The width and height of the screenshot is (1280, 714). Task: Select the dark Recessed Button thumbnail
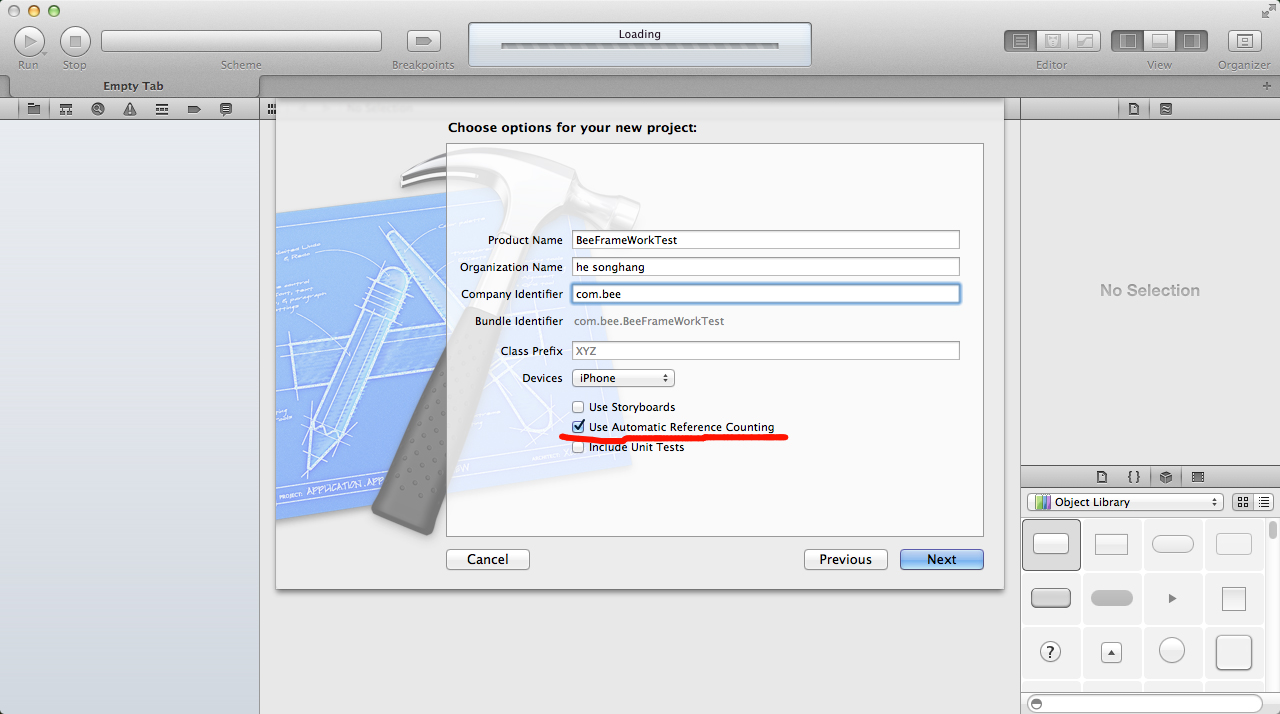pos(1111,598)
